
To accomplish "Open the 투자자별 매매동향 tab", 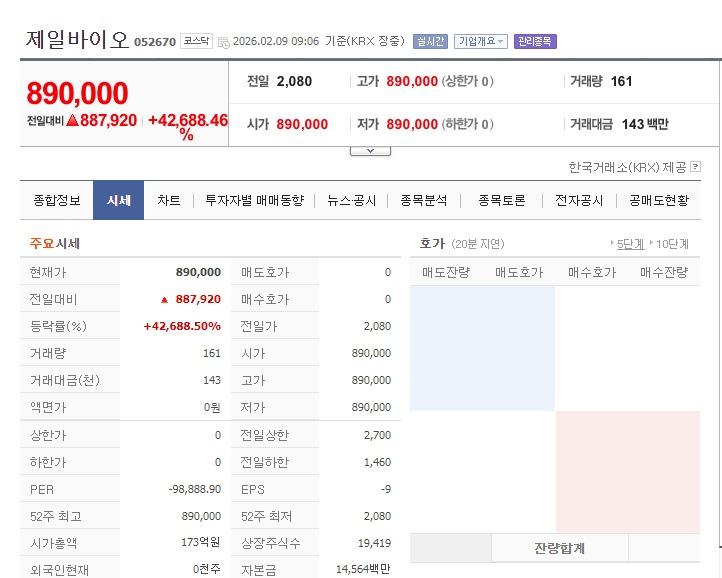I will [x=254, y=201].
